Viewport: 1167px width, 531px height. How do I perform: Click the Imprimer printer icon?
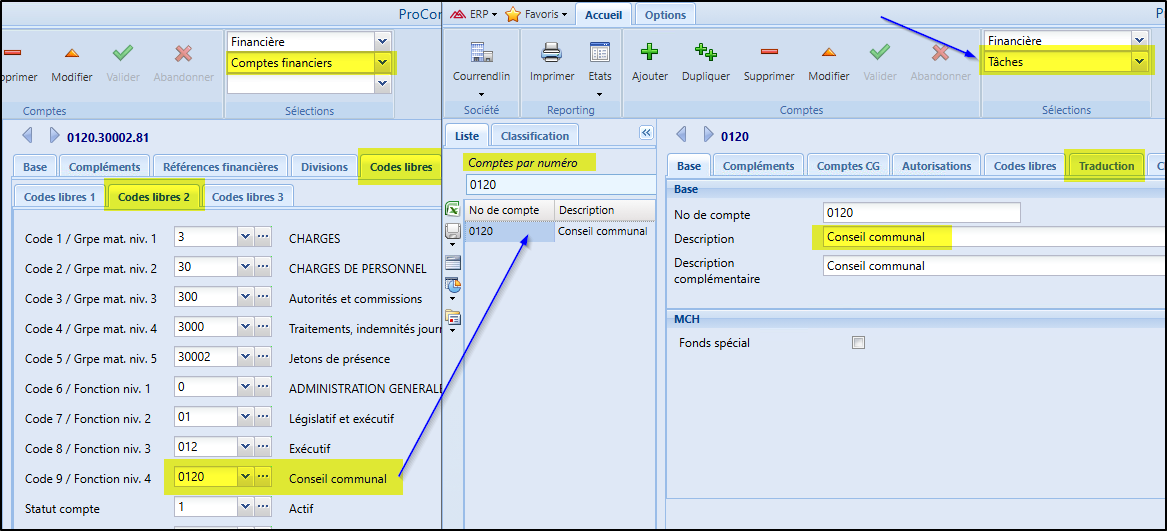[552, 52]
